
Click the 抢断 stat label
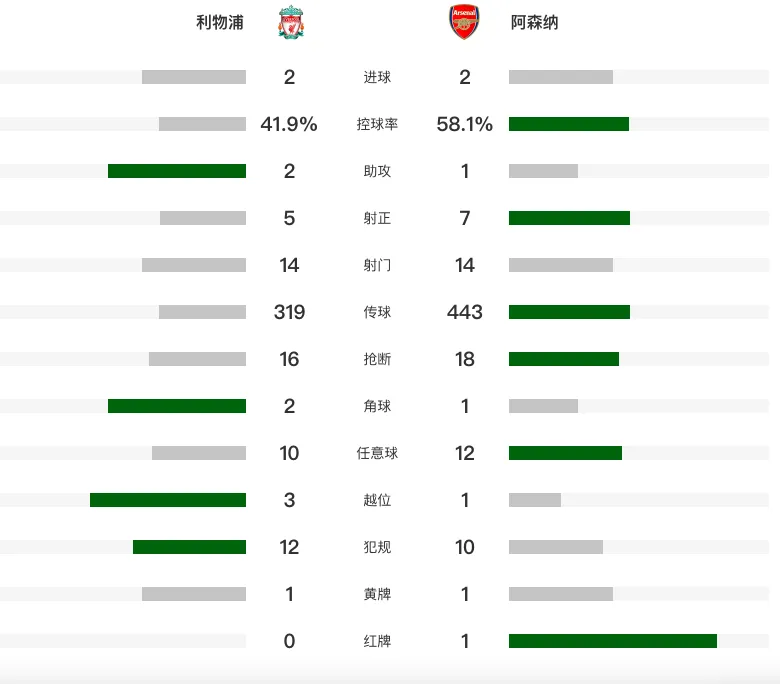point(377,359)
